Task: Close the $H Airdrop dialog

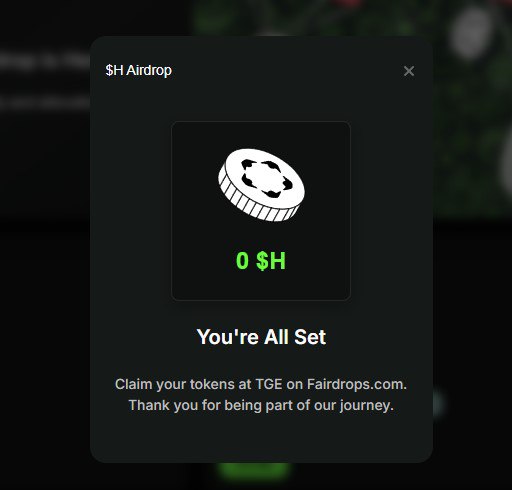Action: (x=409, y=71)
